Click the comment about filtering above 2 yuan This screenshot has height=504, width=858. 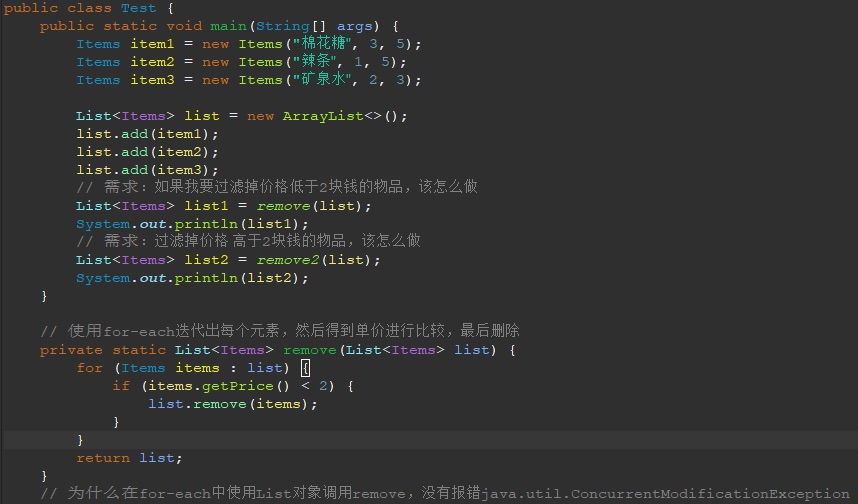248,241
